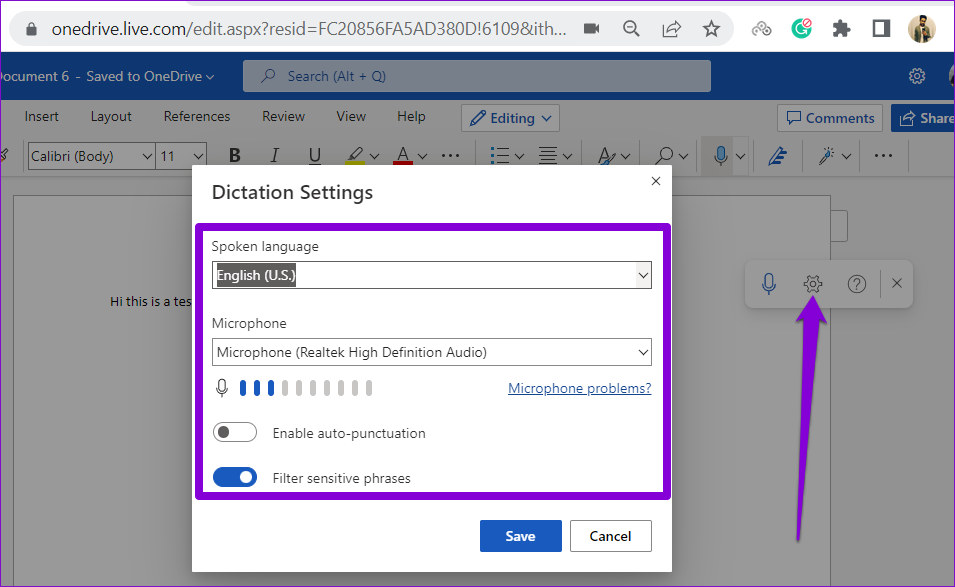Open the Help ribbon tab
This screenshot has width=955, height=587.
coord(411,116)
